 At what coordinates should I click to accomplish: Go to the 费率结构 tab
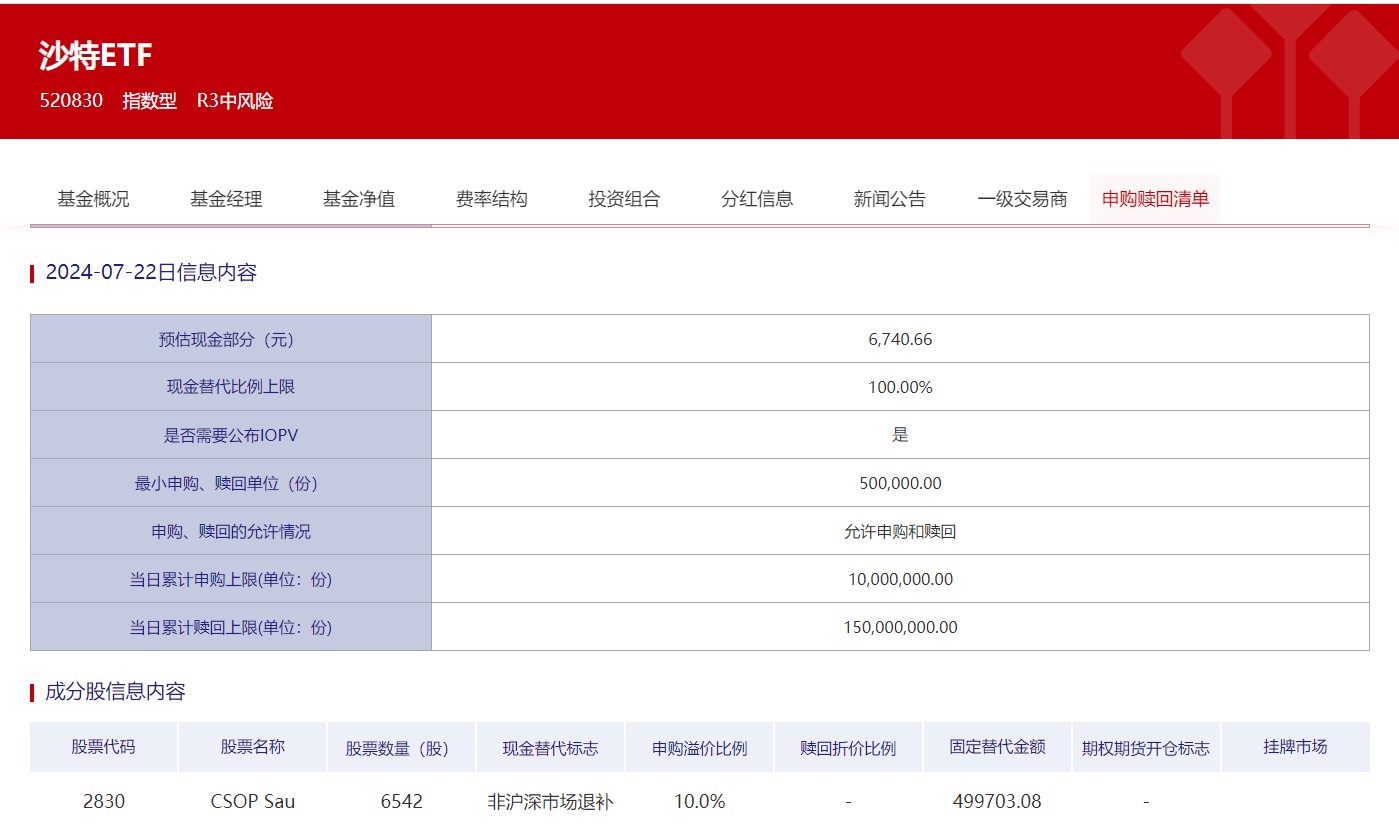tap(491, 199)
